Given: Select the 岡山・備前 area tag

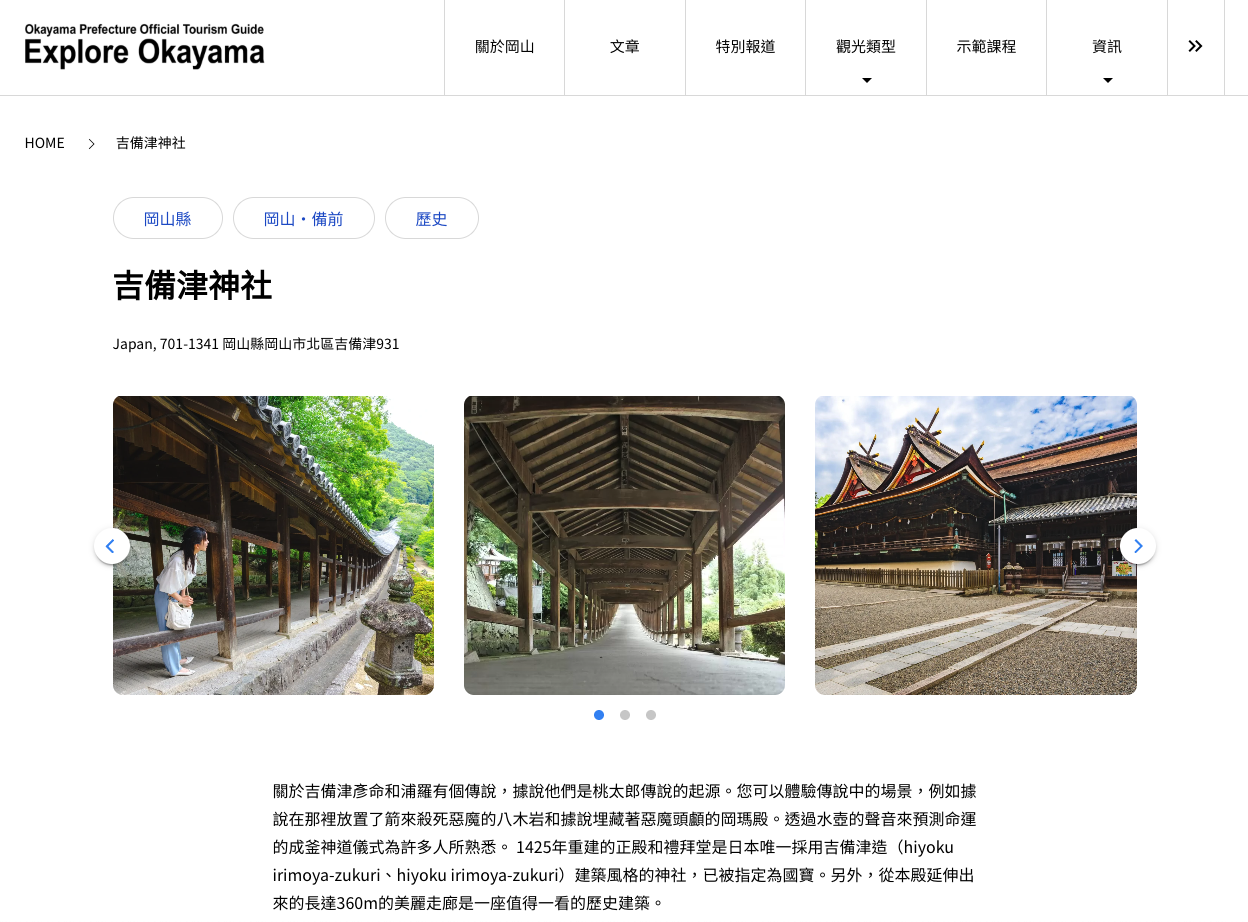Looking at the screenshot, I should 304,218.
